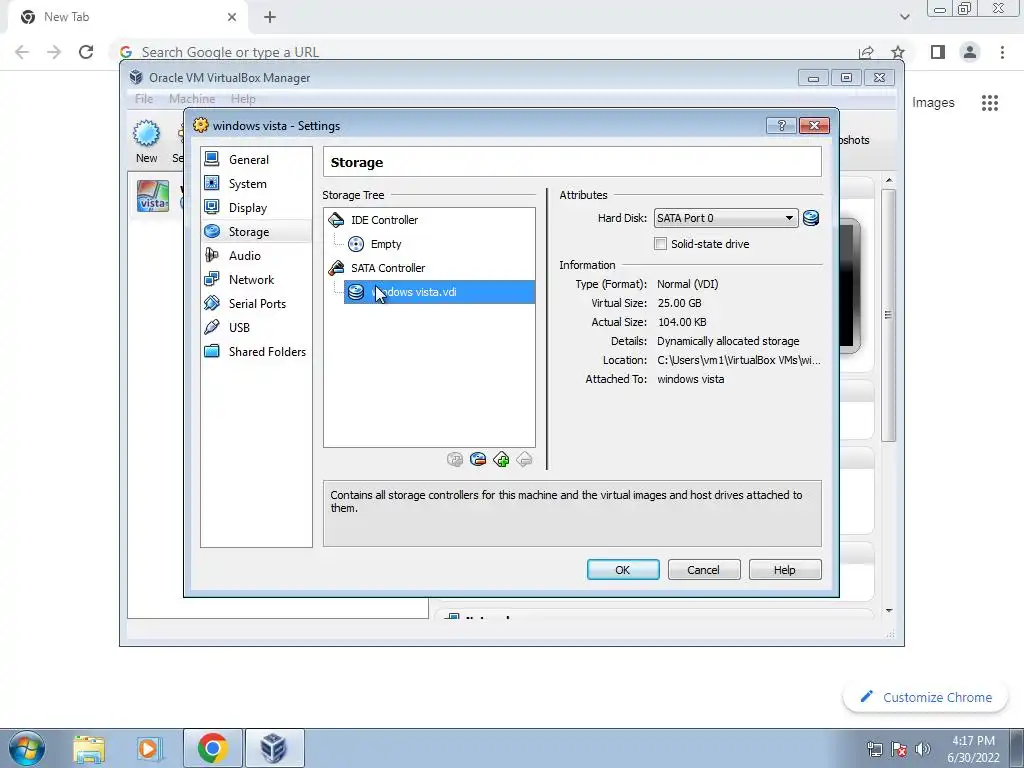The width and height of the screenshot is (1024, 768).
Task: Confirm settings with OK button
Action: (623, 569)
